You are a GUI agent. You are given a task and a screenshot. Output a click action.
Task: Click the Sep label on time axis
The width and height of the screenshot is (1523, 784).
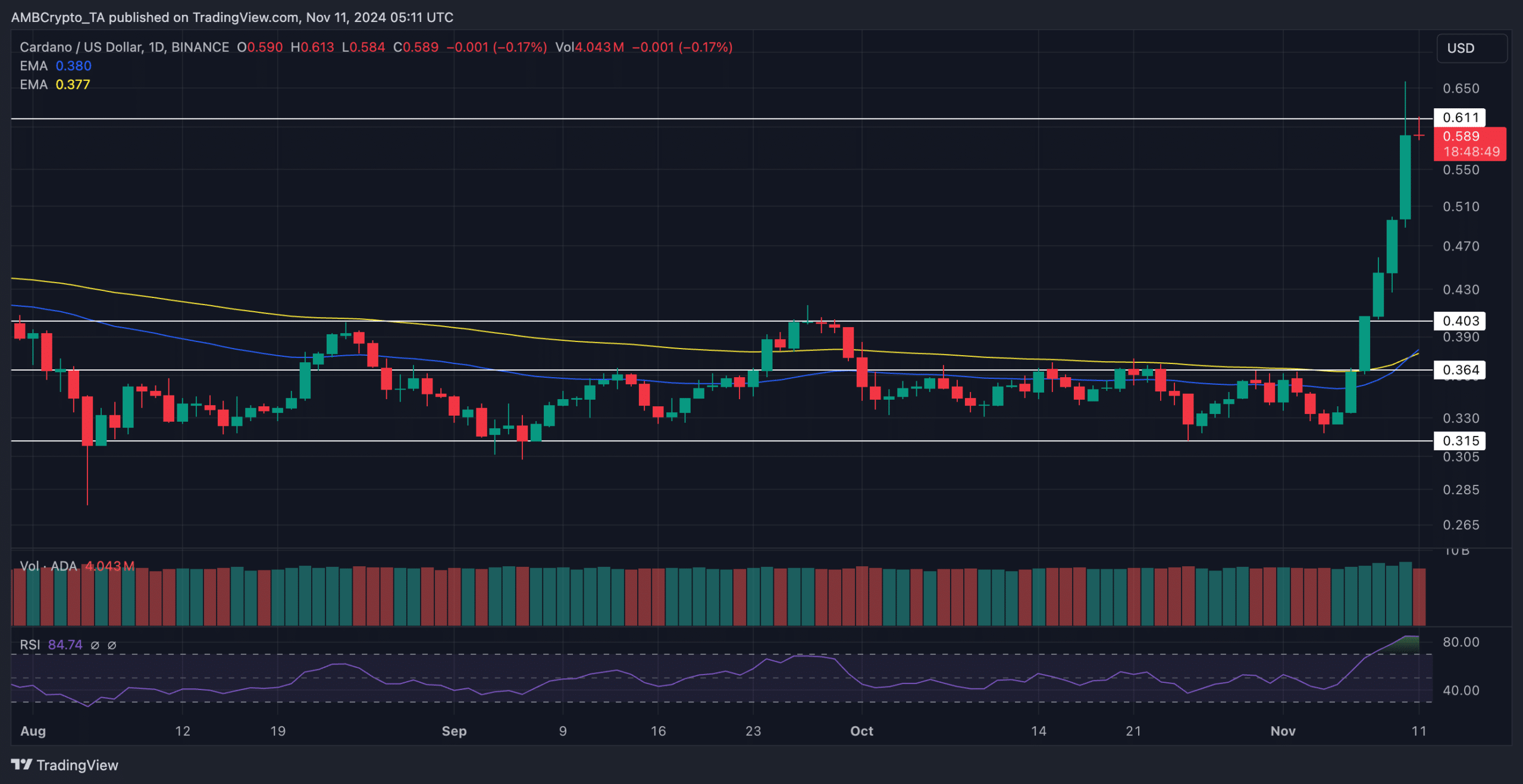pyautogui.click(x=454, y=731)
